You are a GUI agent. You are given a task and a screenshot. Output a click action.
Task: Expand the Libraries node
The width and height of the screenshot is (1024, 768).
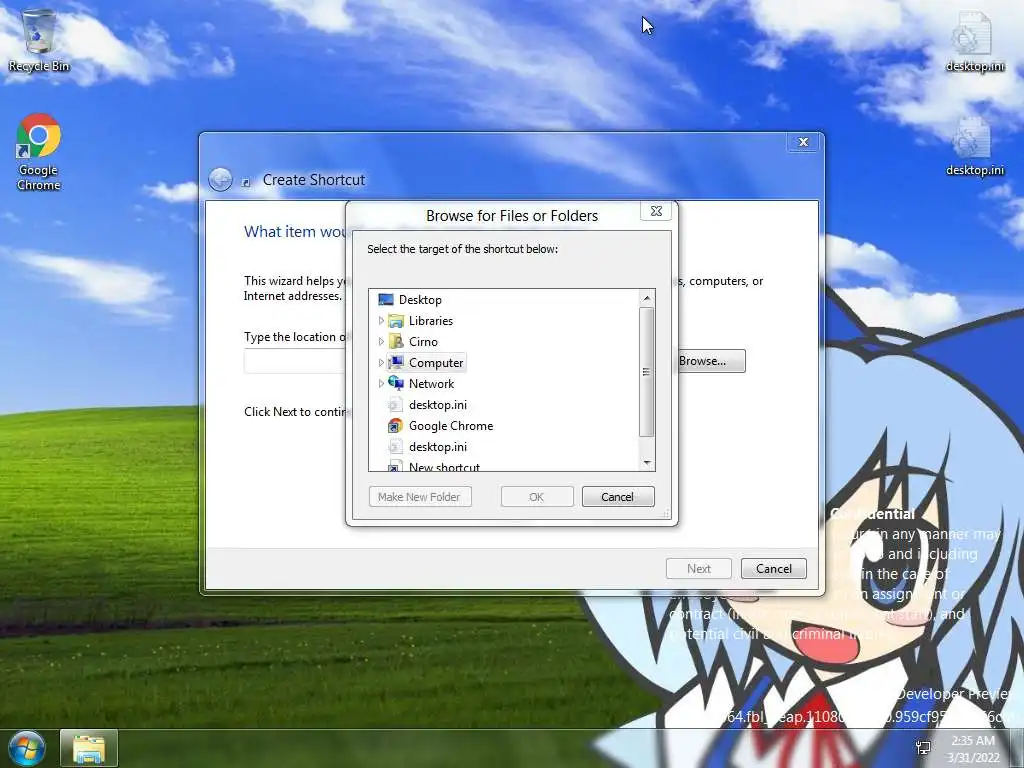tap(381, 321)
